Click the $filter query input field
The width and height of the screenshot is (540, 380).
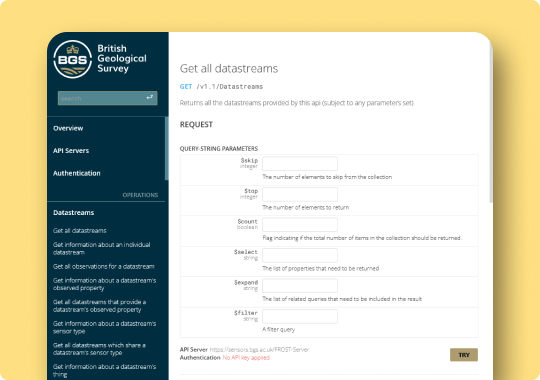(x=300, y=316)
